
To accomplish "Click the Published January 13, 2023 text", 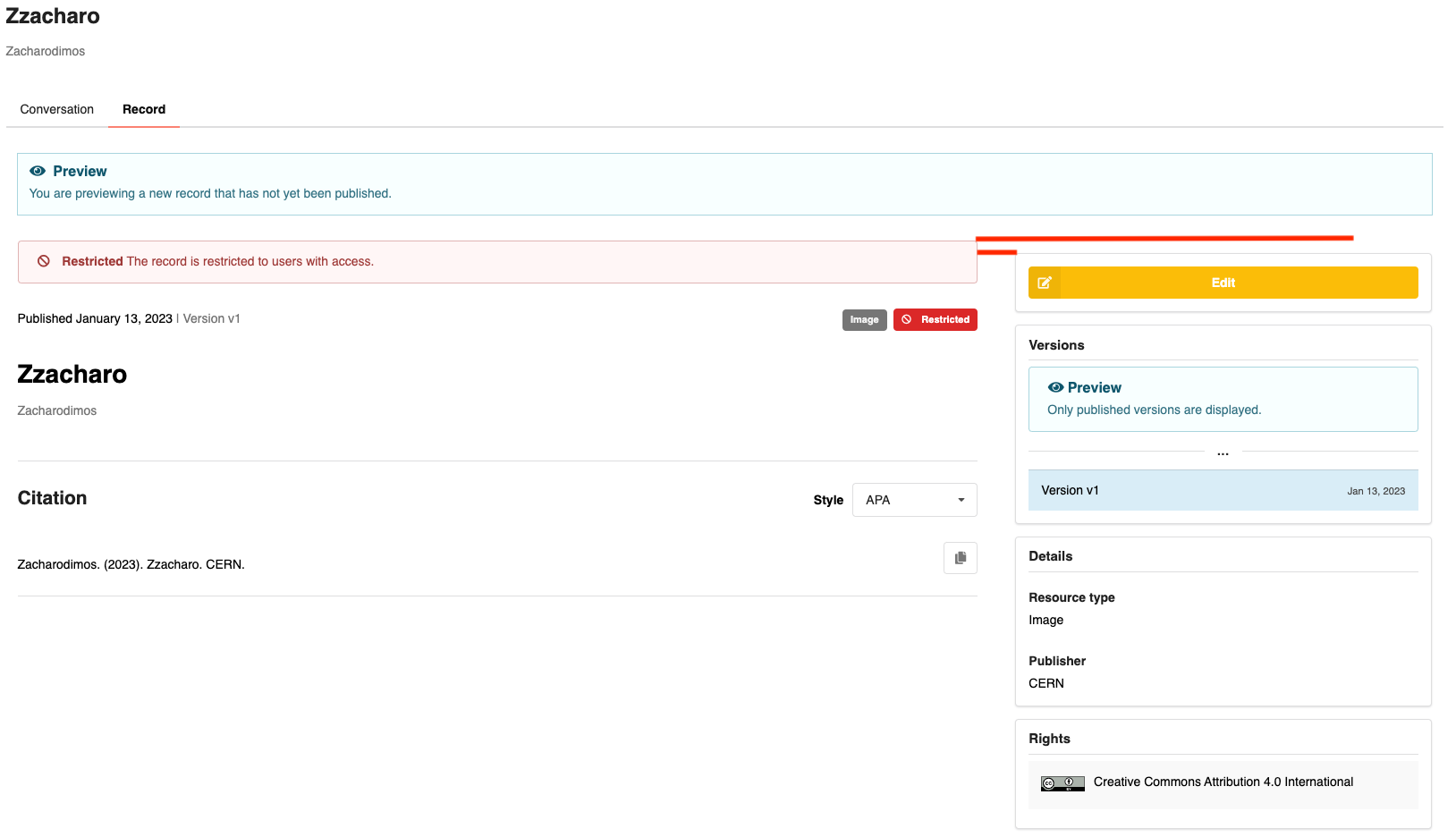I will point(94,318).
